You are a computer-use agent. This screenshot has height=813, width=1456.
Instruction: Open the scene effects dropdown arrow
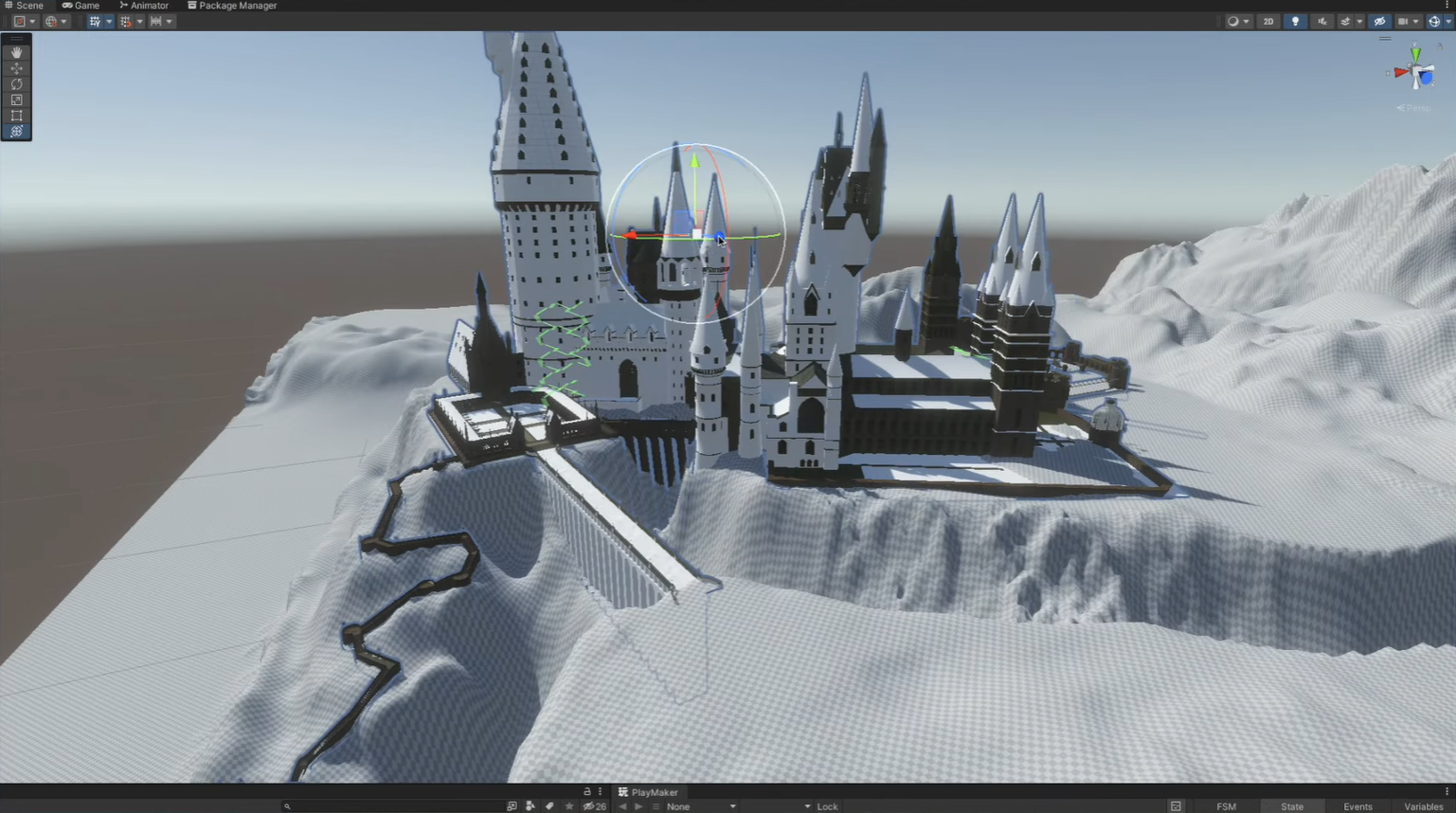tap(1359, 22)
